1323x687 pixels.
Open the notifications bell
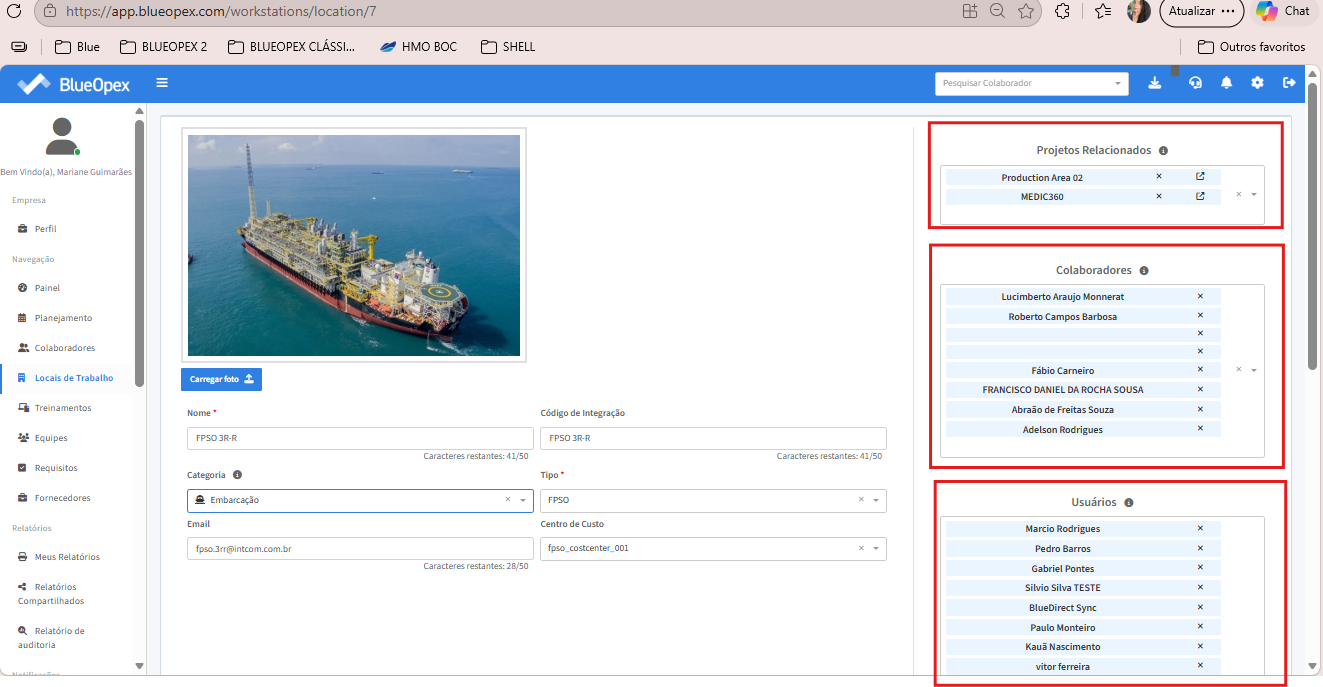1226,83
